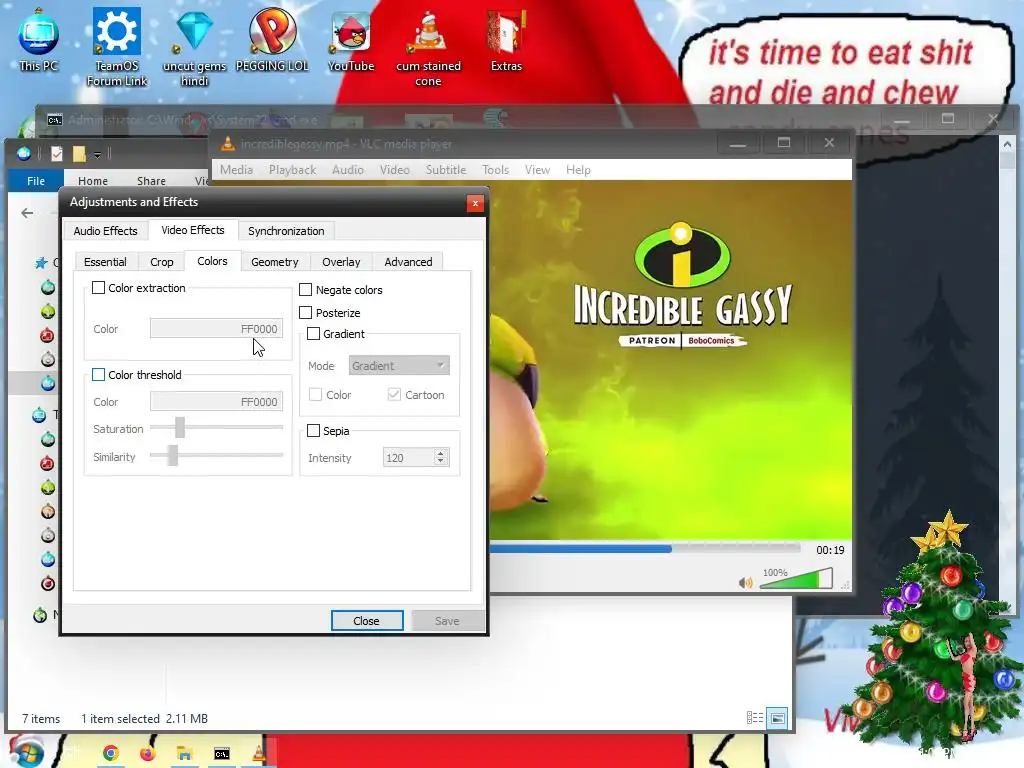Viewport: 1024px width, 768px height.
Task: Click the Close button in the dialog
Action: pos(366,620)
